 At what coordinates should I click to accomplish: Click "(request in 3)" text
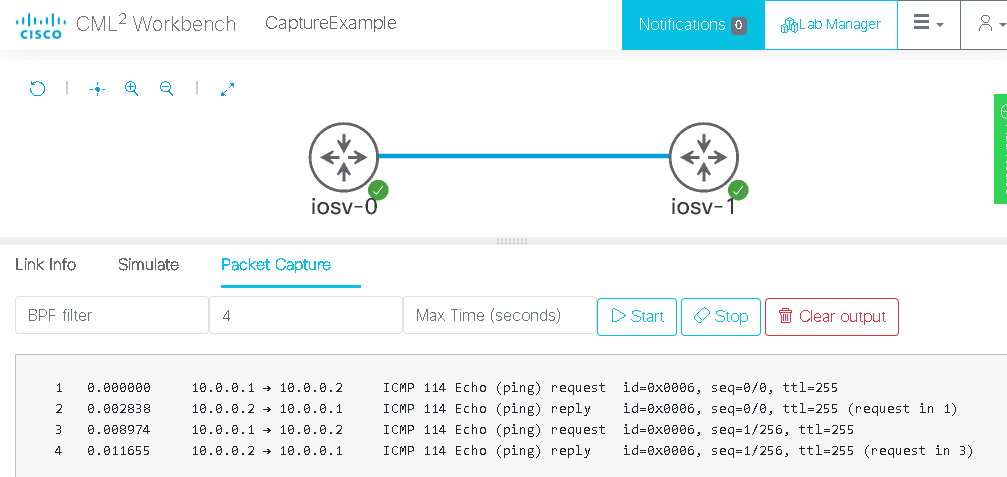pyautogui.click(x=917, y=451)
